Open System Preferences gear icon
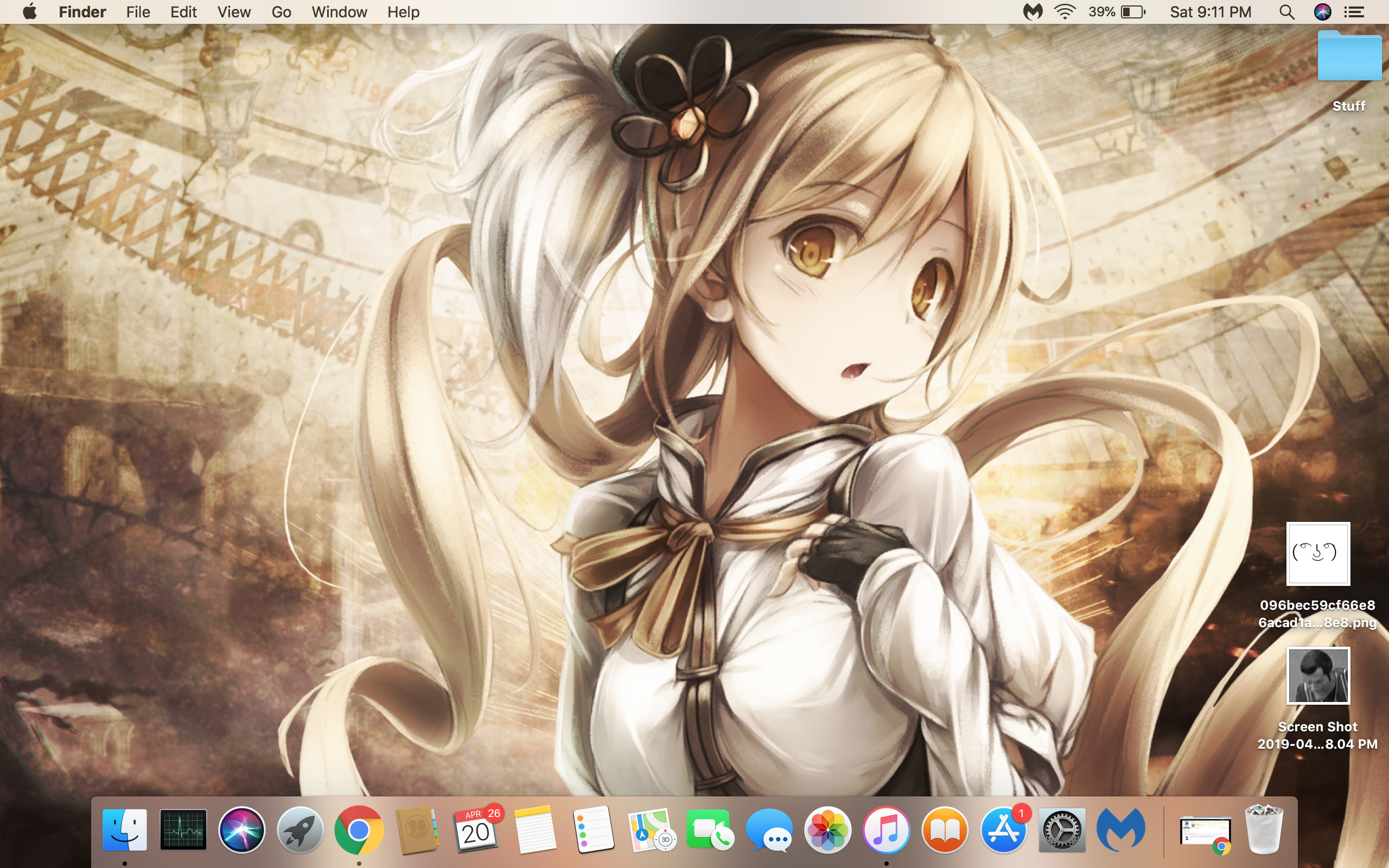The image size is (1389, 868). click(x=1061, y=830)
